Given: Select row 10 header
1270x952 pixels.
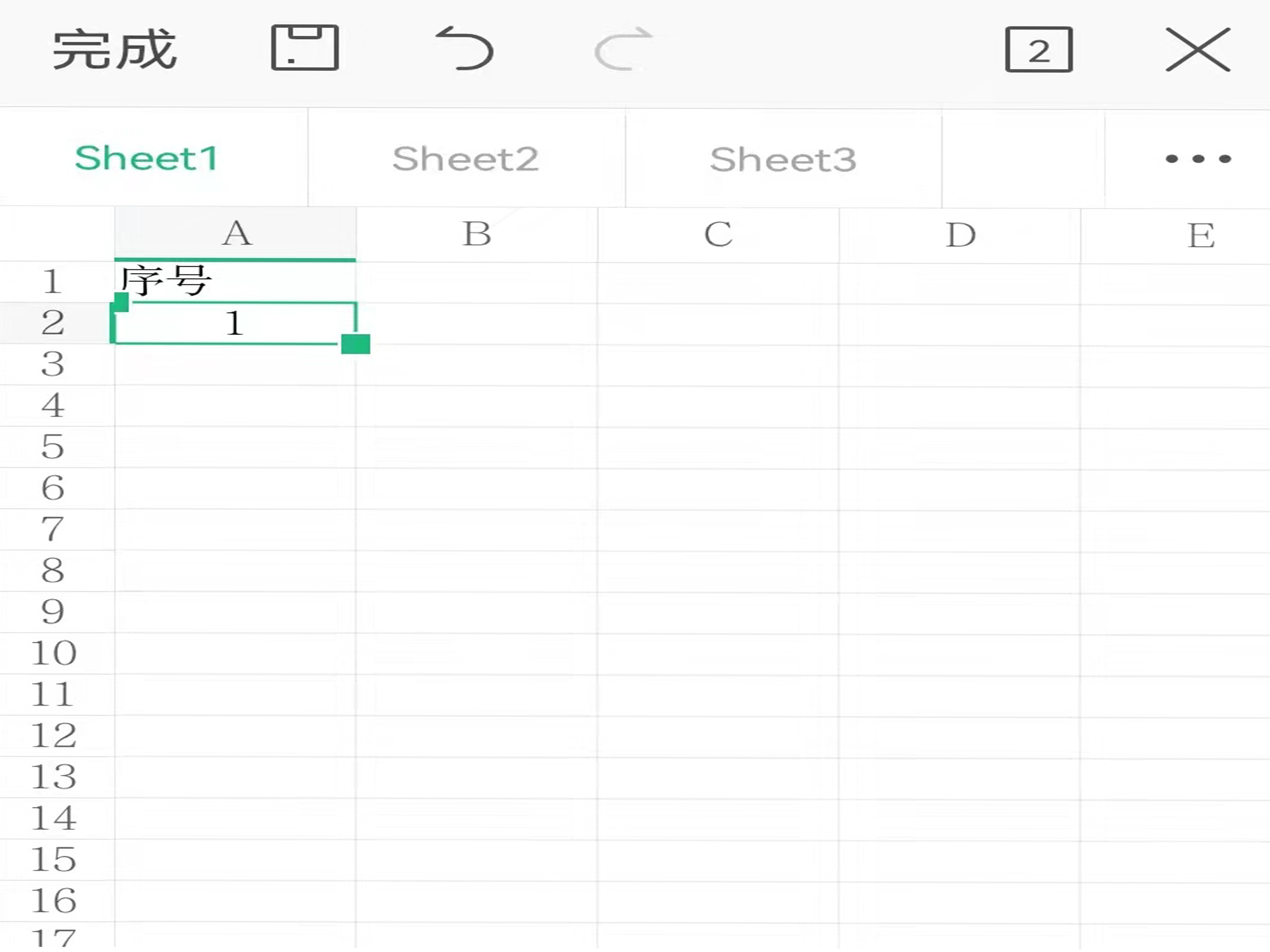Looking at the screenshot, I should click(x=53, y=653).
